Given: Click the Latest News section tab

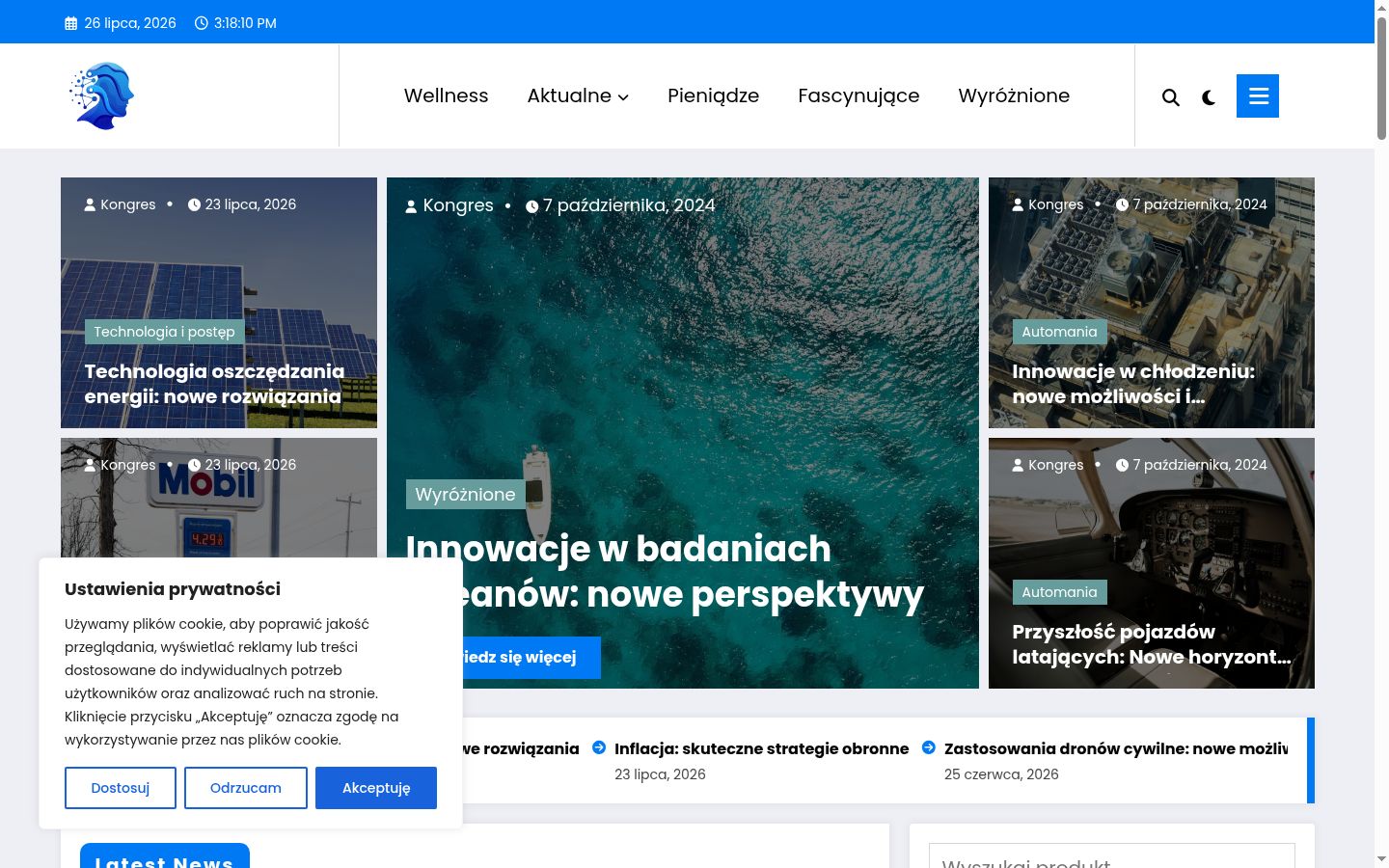Looking at the screenshot, I should pos(165,856).
